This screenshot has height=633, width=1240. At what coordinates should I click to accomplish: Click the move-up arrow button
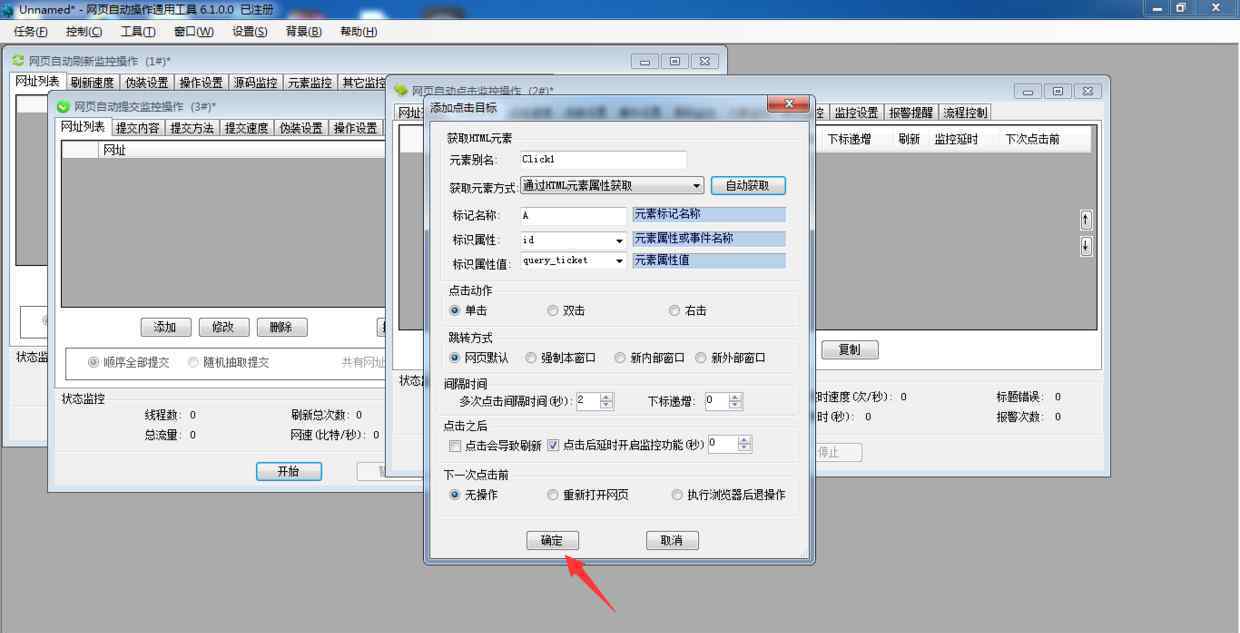tap(1086, 220)
